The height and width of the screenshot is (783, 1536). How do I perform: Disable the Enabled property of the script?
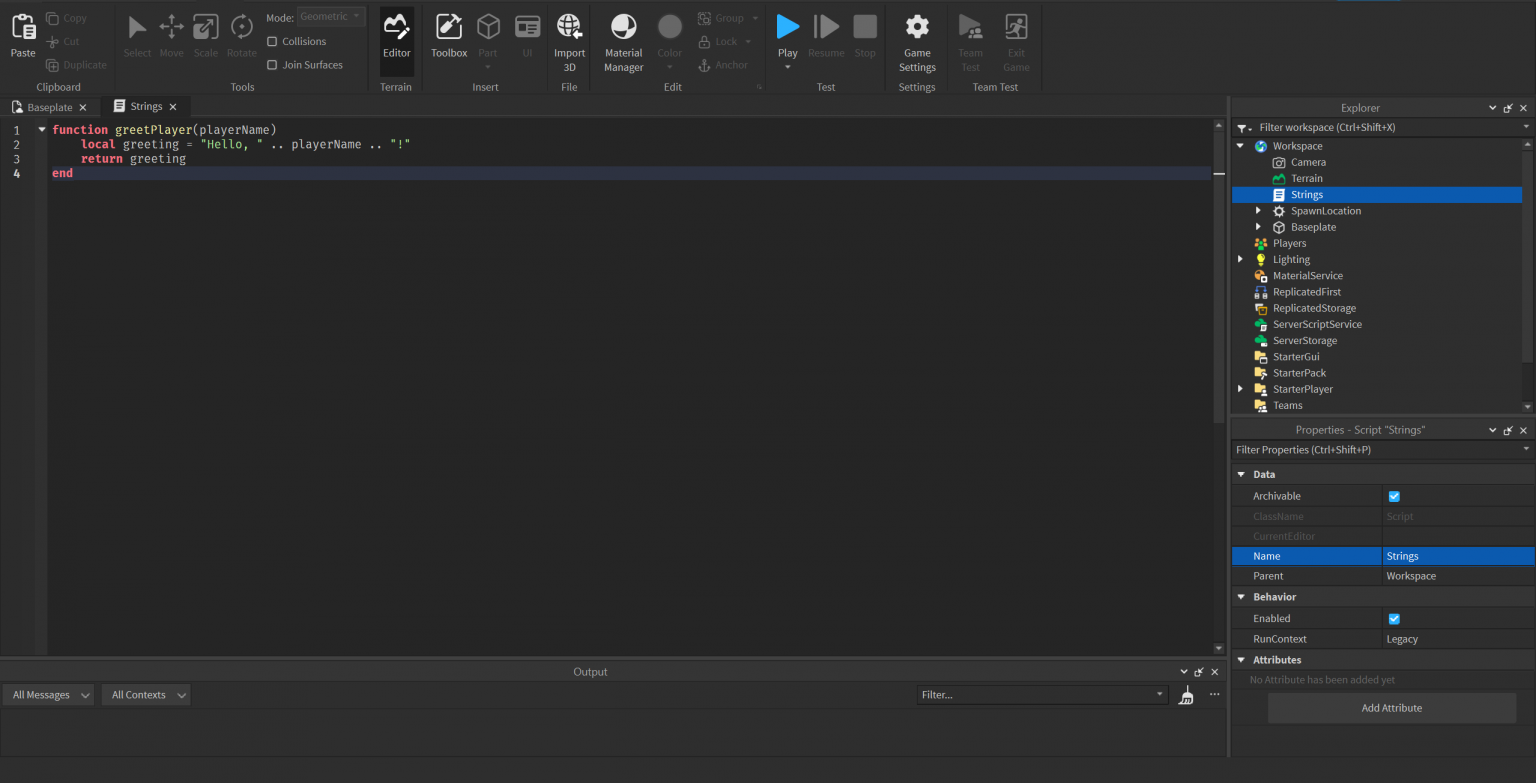pos(1394,618)
